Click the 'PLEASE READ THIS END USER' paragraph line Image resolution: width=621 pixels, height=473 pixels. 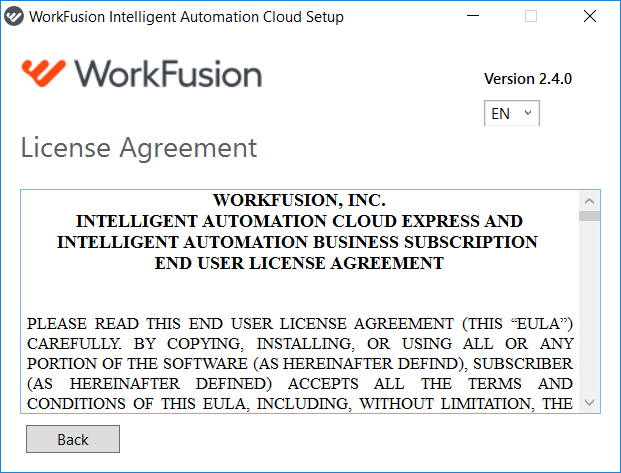(300, 324)
